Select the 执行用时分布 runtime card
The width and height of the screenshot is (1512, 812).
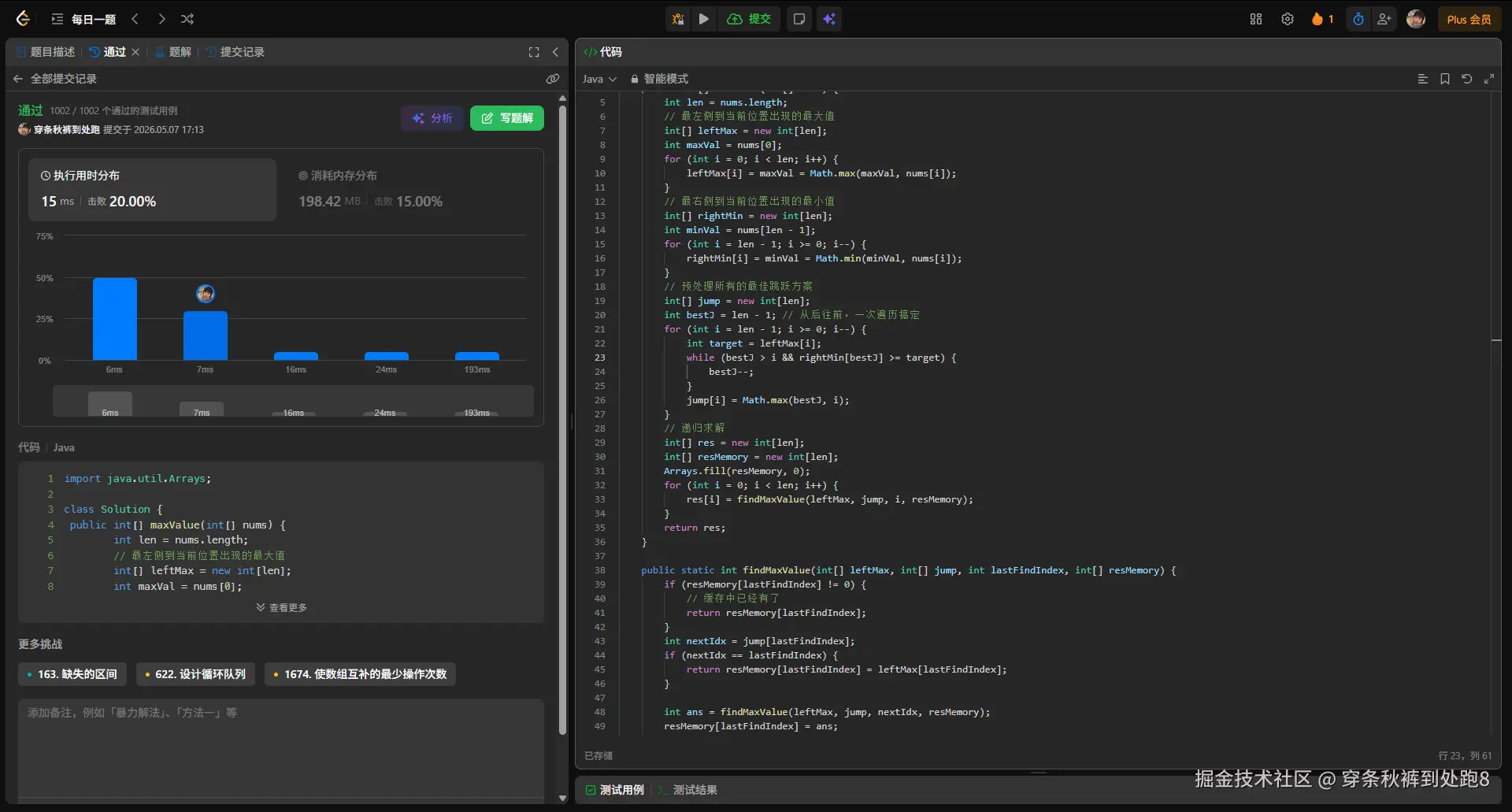click(x=153, y=190)
